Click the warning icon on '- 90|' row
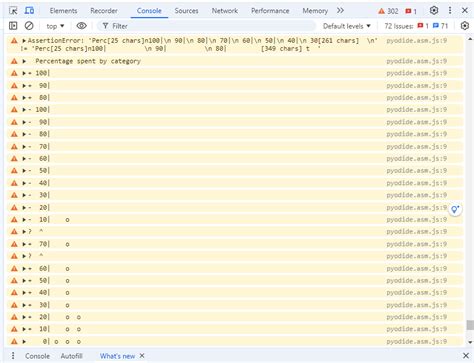The image size is (474, 363). [14, 122]
